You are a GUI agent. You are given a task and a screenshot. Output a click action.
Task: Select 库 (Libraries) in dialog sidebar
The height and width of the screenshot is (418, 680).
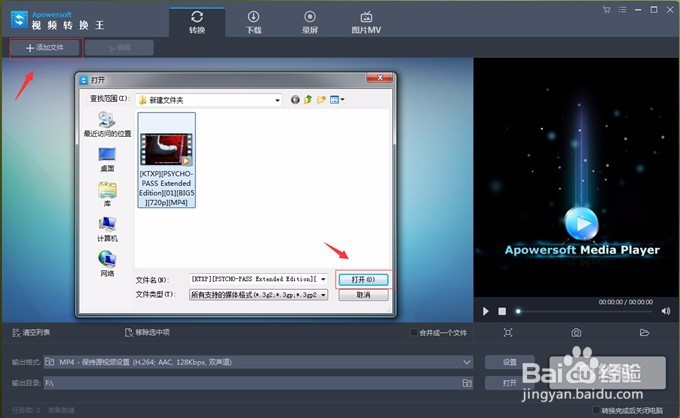[x=107, y=194]
